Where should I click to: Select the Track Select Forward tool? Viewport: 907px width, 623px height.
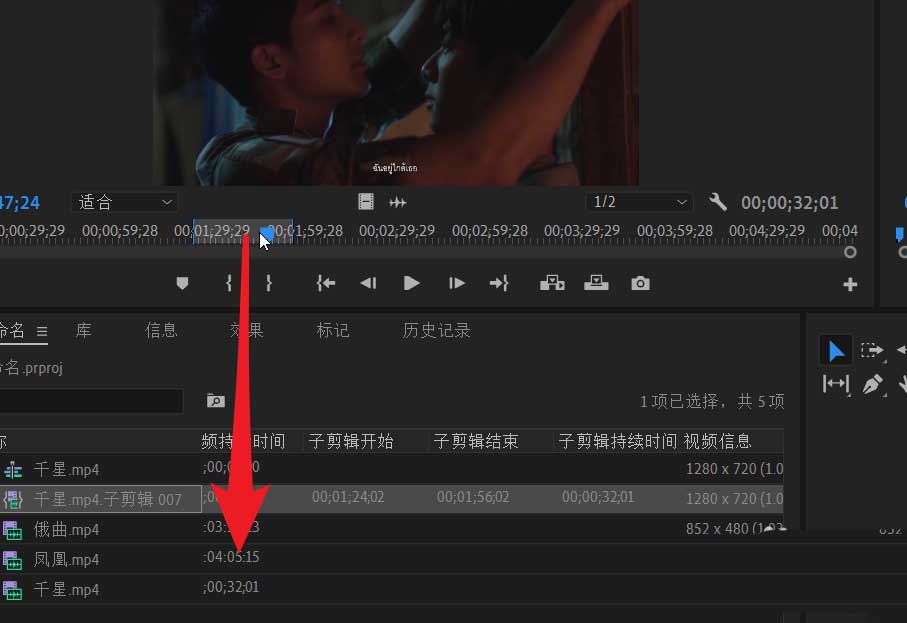tap(872, 351)
